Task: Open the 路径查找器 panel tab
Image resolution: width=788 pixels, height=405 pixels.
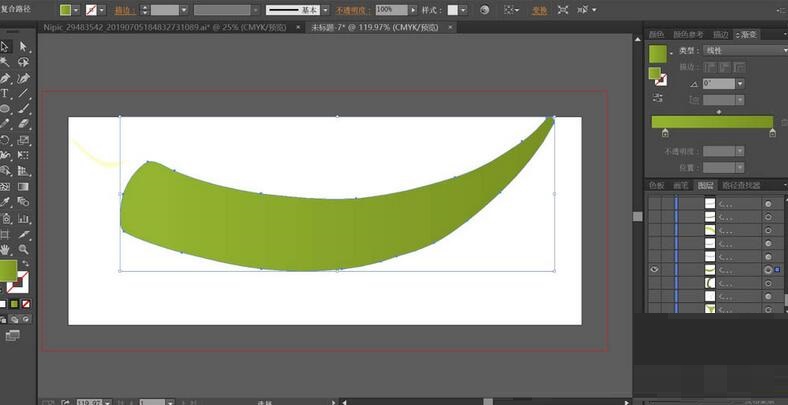Action: coord(741,185)
